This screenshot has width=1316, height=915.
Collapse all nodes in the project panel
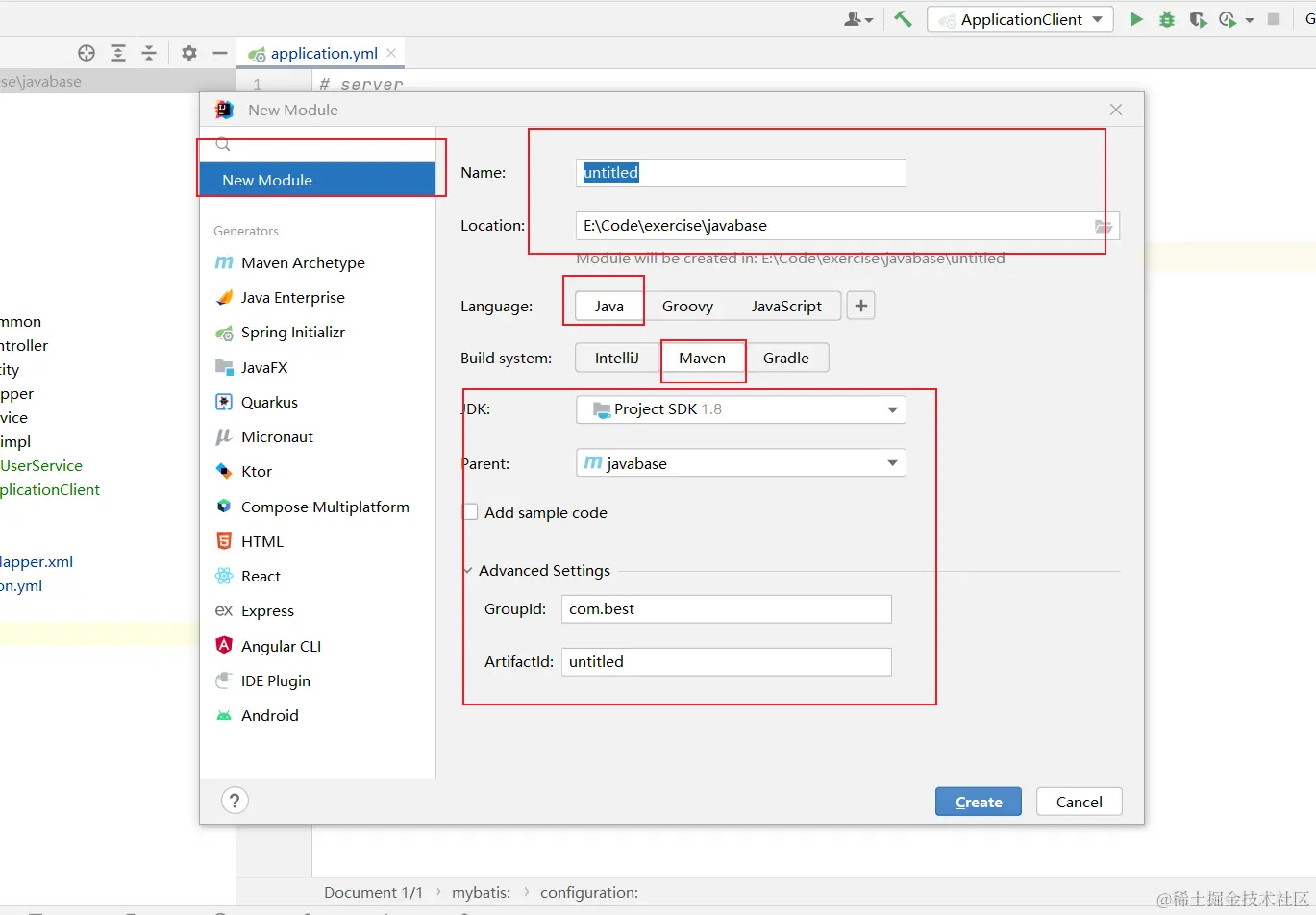(x=149, y=53)
